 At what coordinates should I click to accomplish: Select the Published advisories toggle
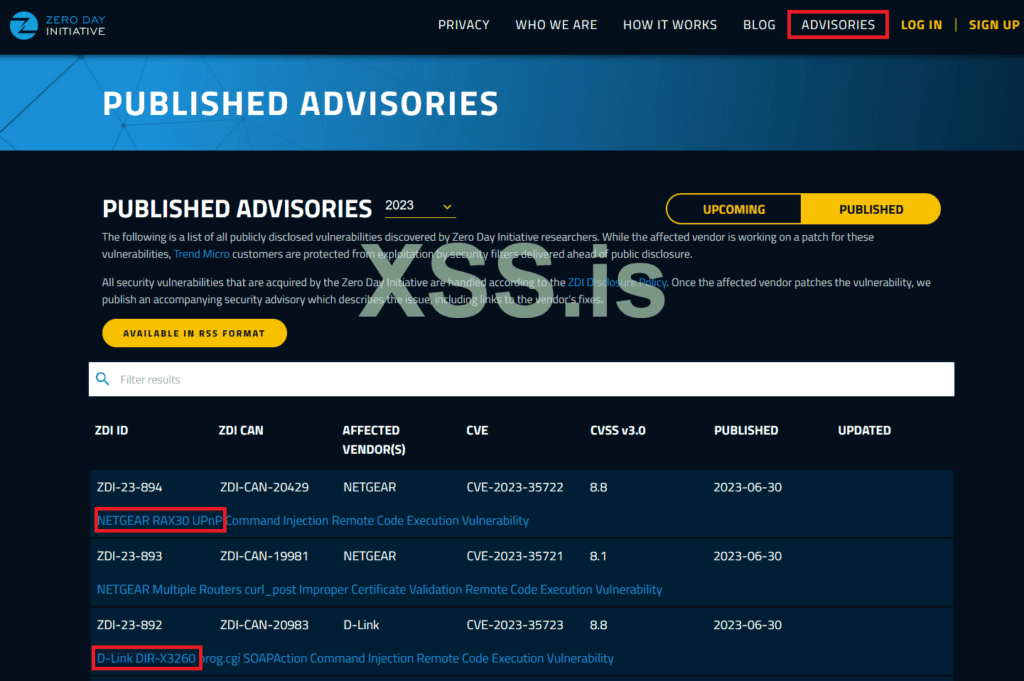pyautogui.click(x=871, y=209)
